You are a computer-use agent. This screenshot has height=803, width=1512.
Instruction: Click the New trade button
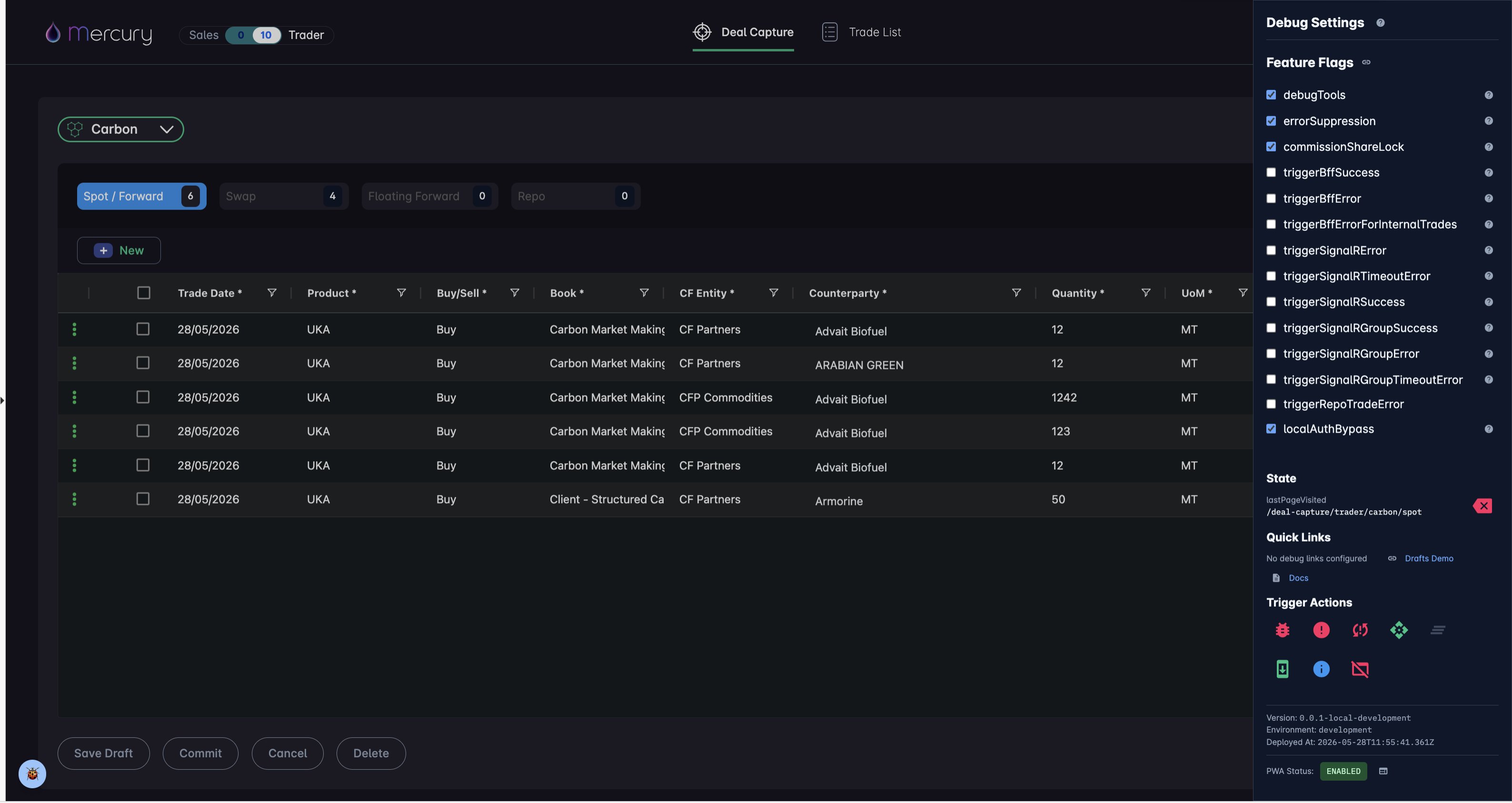[x=119, y=251]
